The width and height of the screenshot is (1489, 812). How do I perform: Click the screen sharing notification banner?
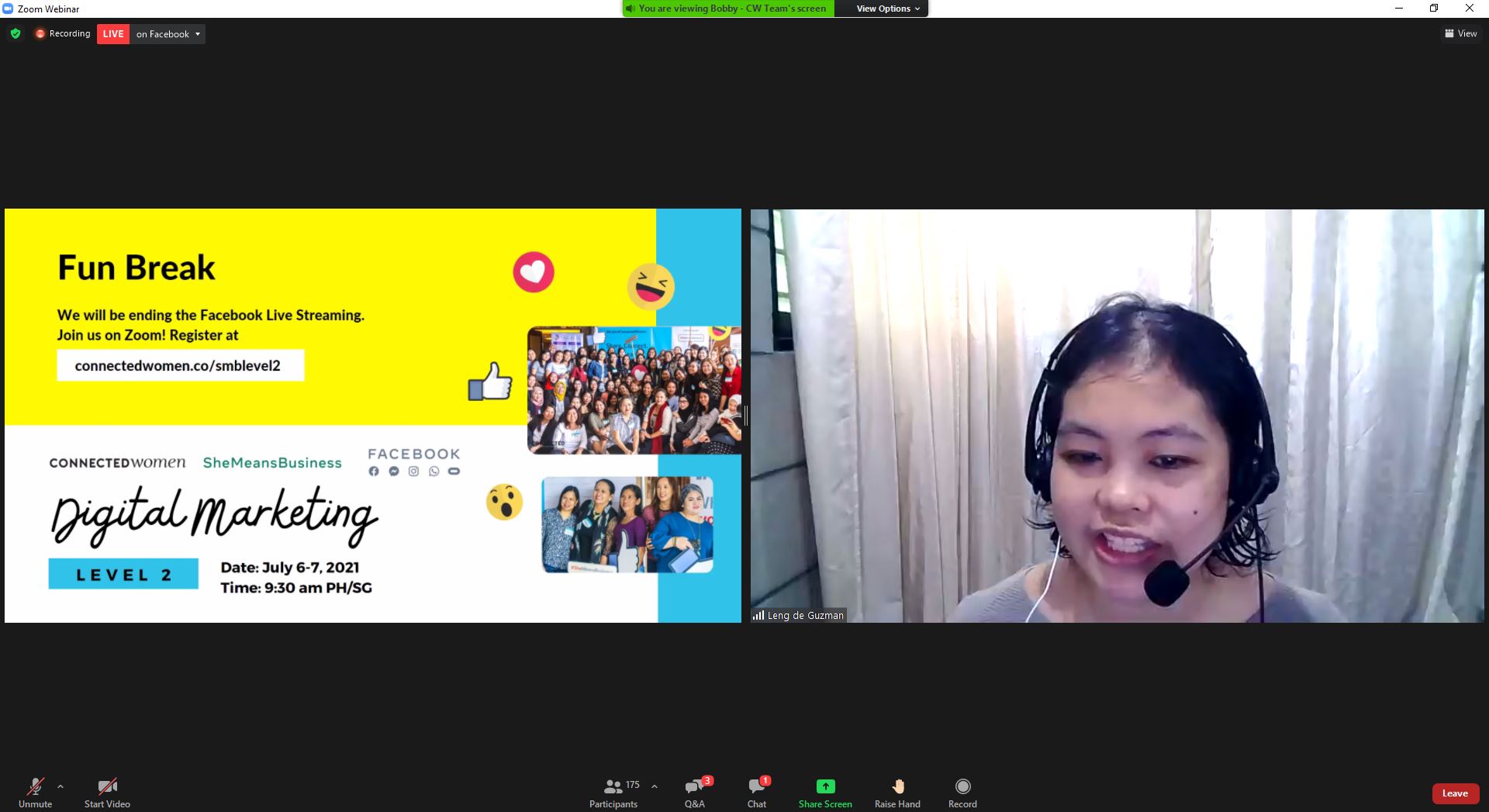727,9
